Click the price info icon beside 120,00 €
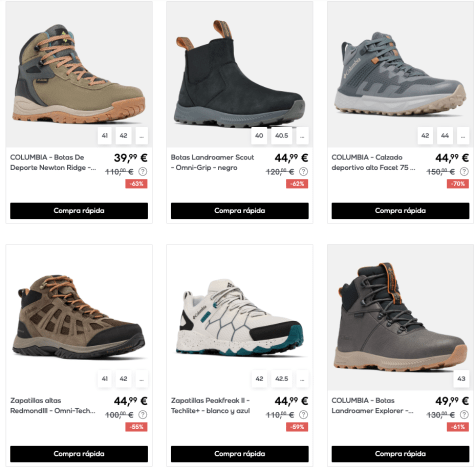 (303, 172)
